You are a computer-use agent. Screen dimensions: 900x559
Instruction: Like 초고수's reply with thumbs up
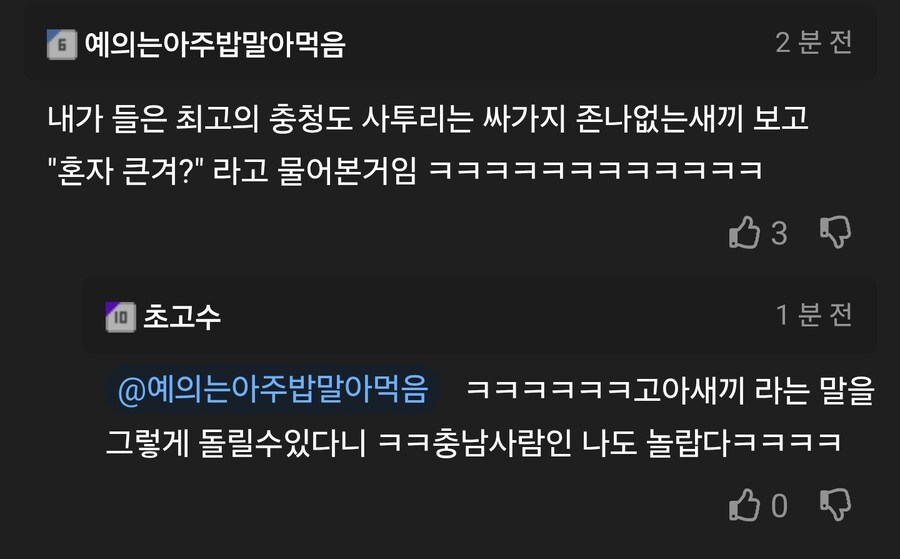click(744, 505)
